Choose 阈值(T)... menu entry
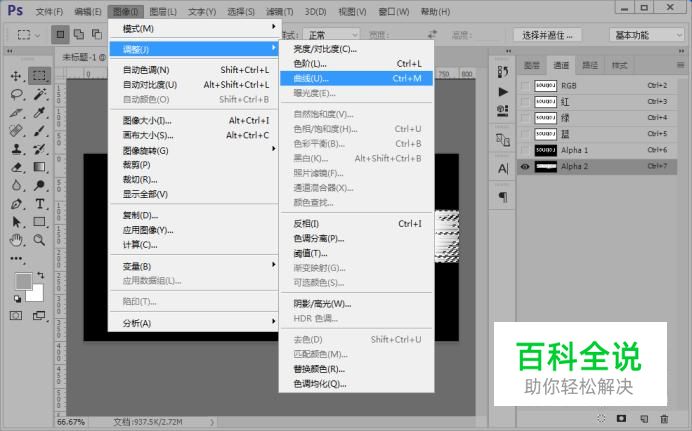 (357, 253)
